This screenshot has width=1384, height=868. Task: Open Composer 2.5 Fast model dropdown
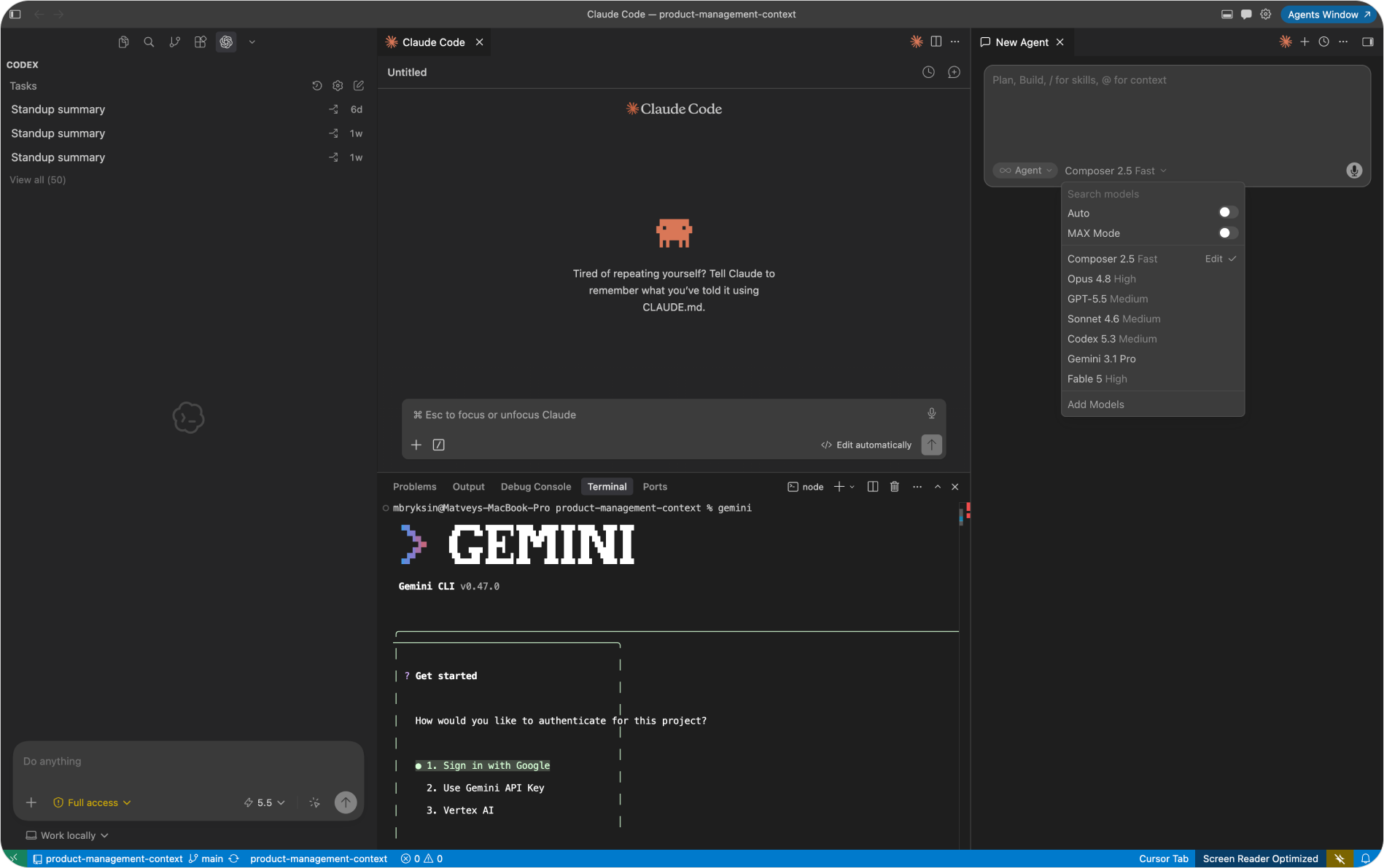tap(1116, 171)
